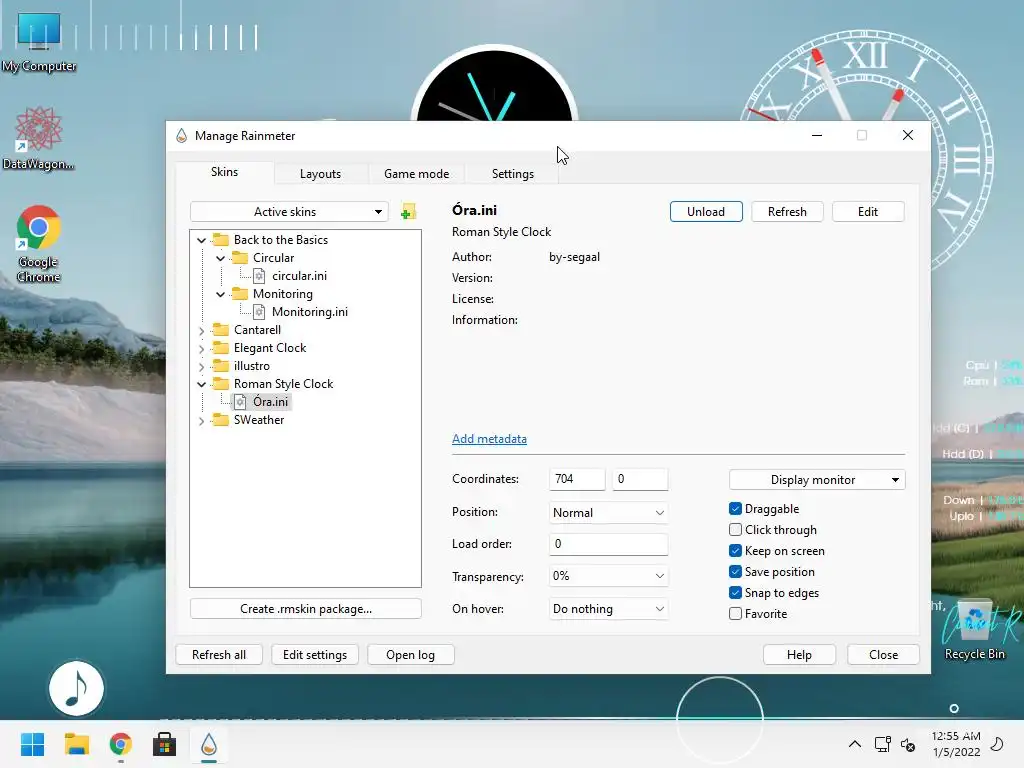
Task: Toggle the Keep on screen checkbox
Action: click(735, 551)
